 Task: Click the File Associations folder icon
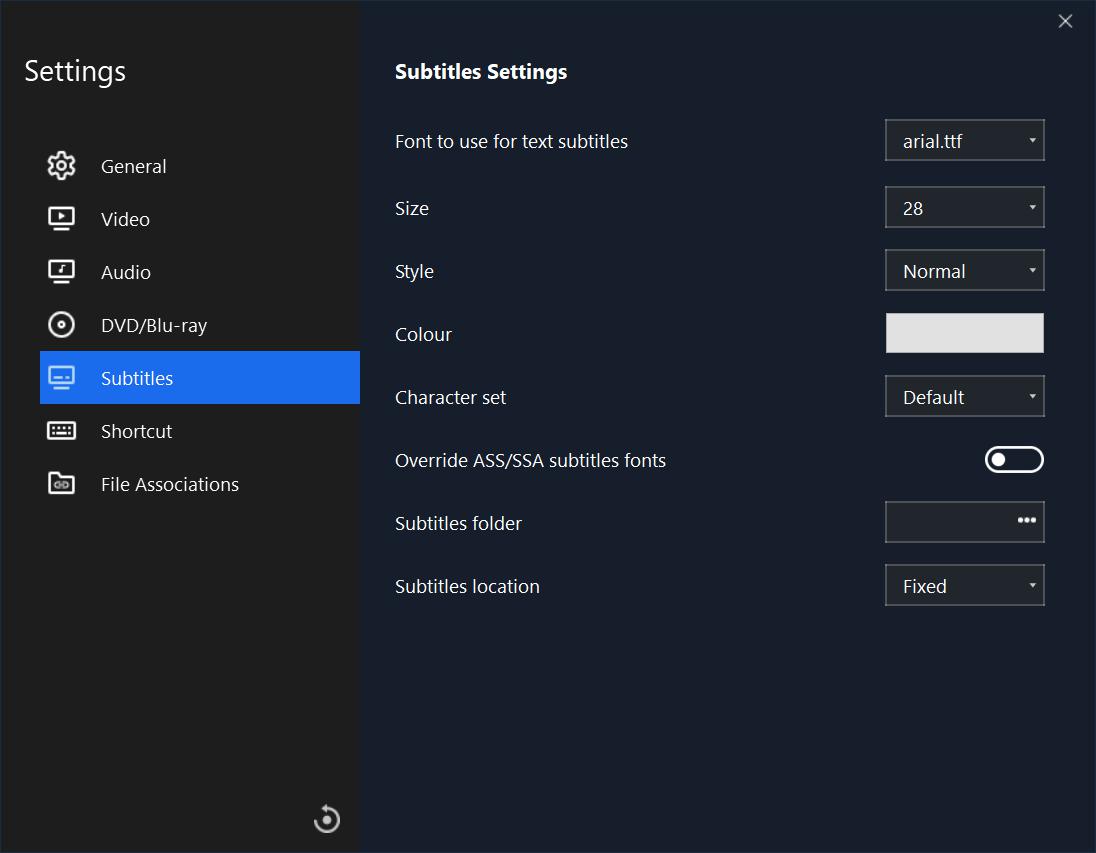pyautogui.click(x=62, y=484)
